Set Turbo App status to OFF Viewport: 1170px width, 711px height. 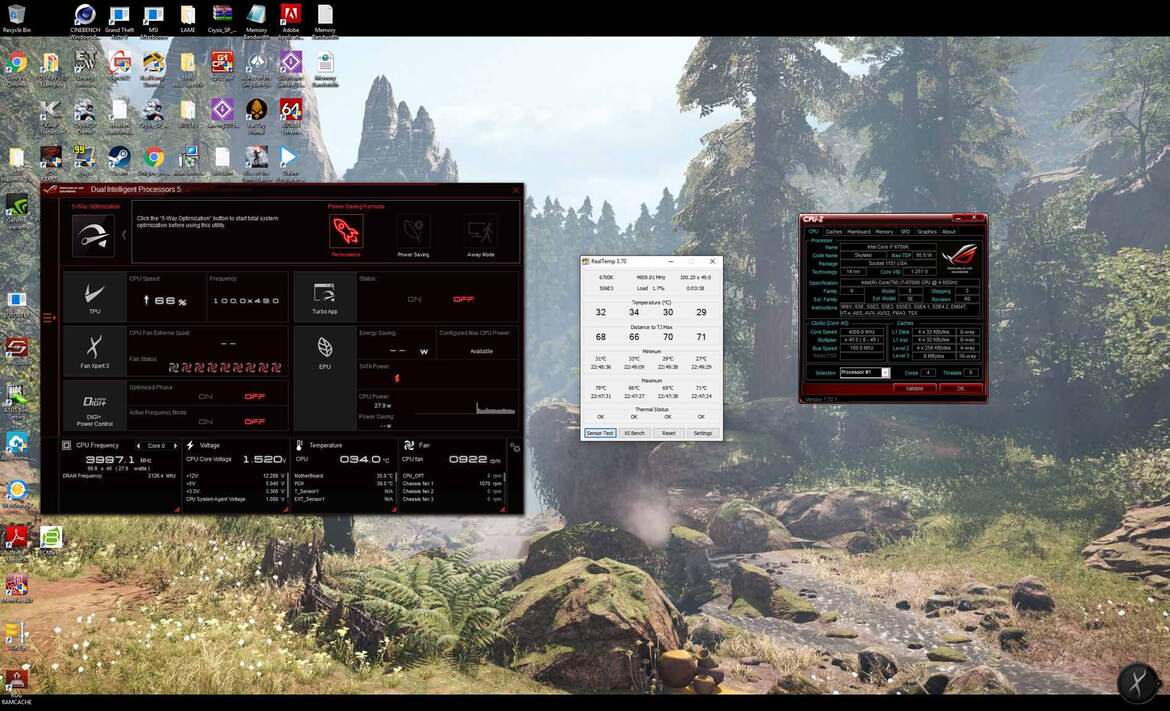pos(463,299)
